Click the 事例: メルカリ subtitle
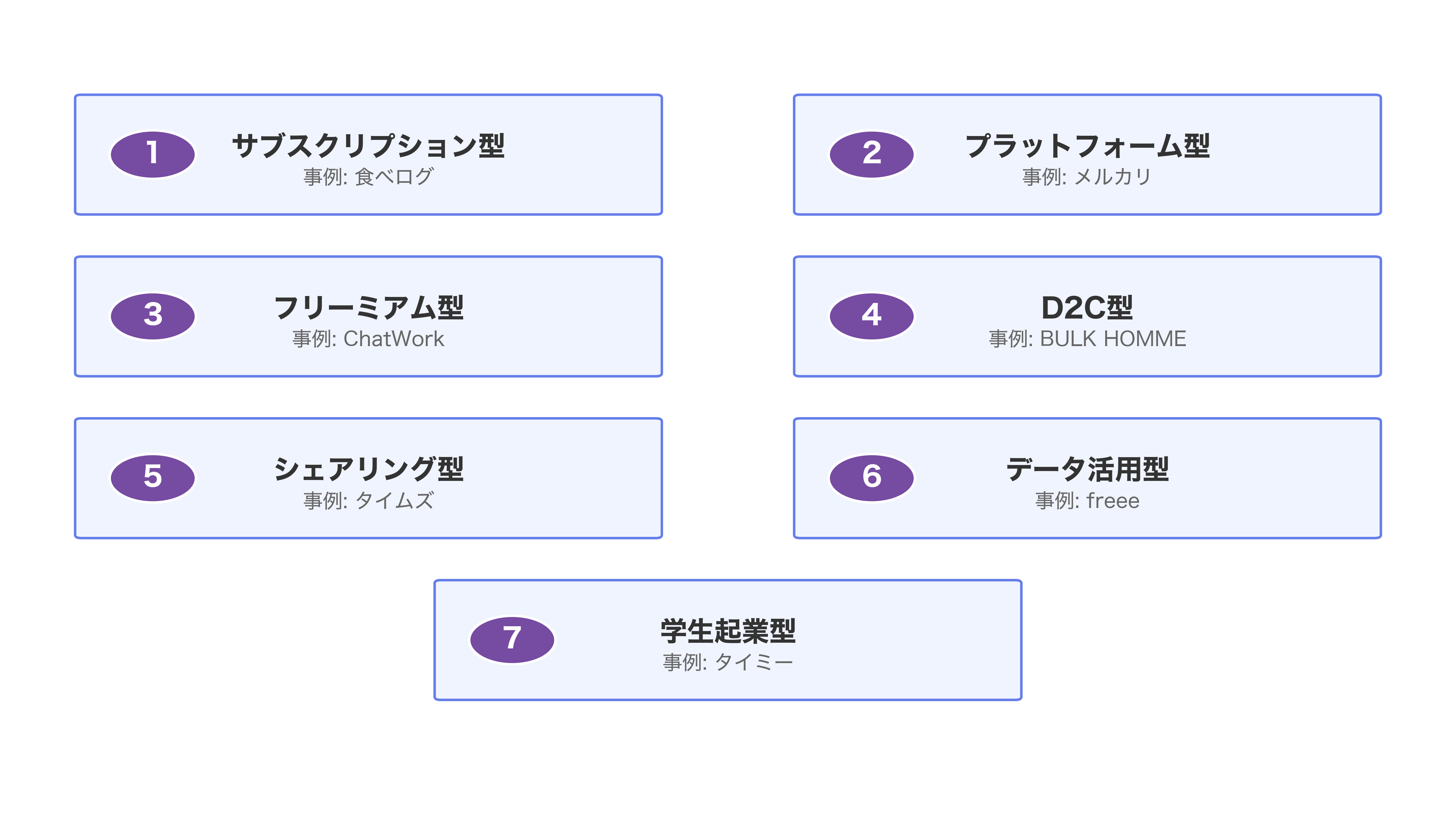Screen dimensions: 1456x827 (1087, 177)
